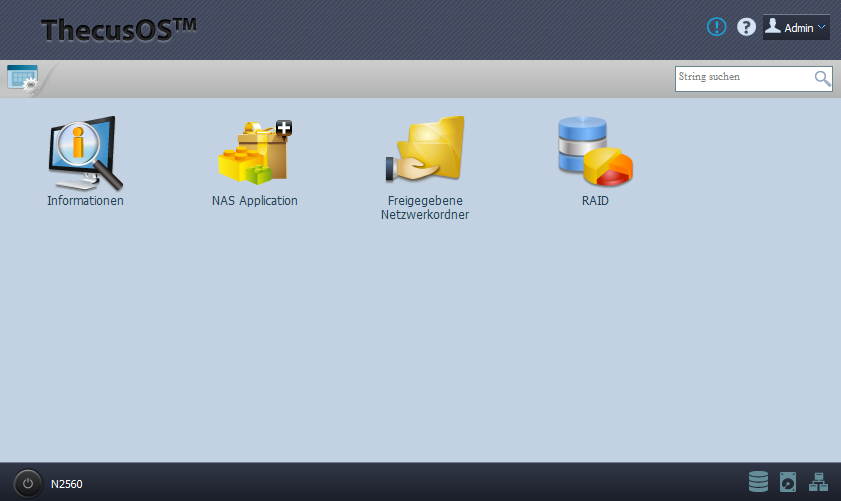The height and width of the screenshot is (501, 841).
Task: Open the Informationen monitor icon
Action: [x=85, y=153]
